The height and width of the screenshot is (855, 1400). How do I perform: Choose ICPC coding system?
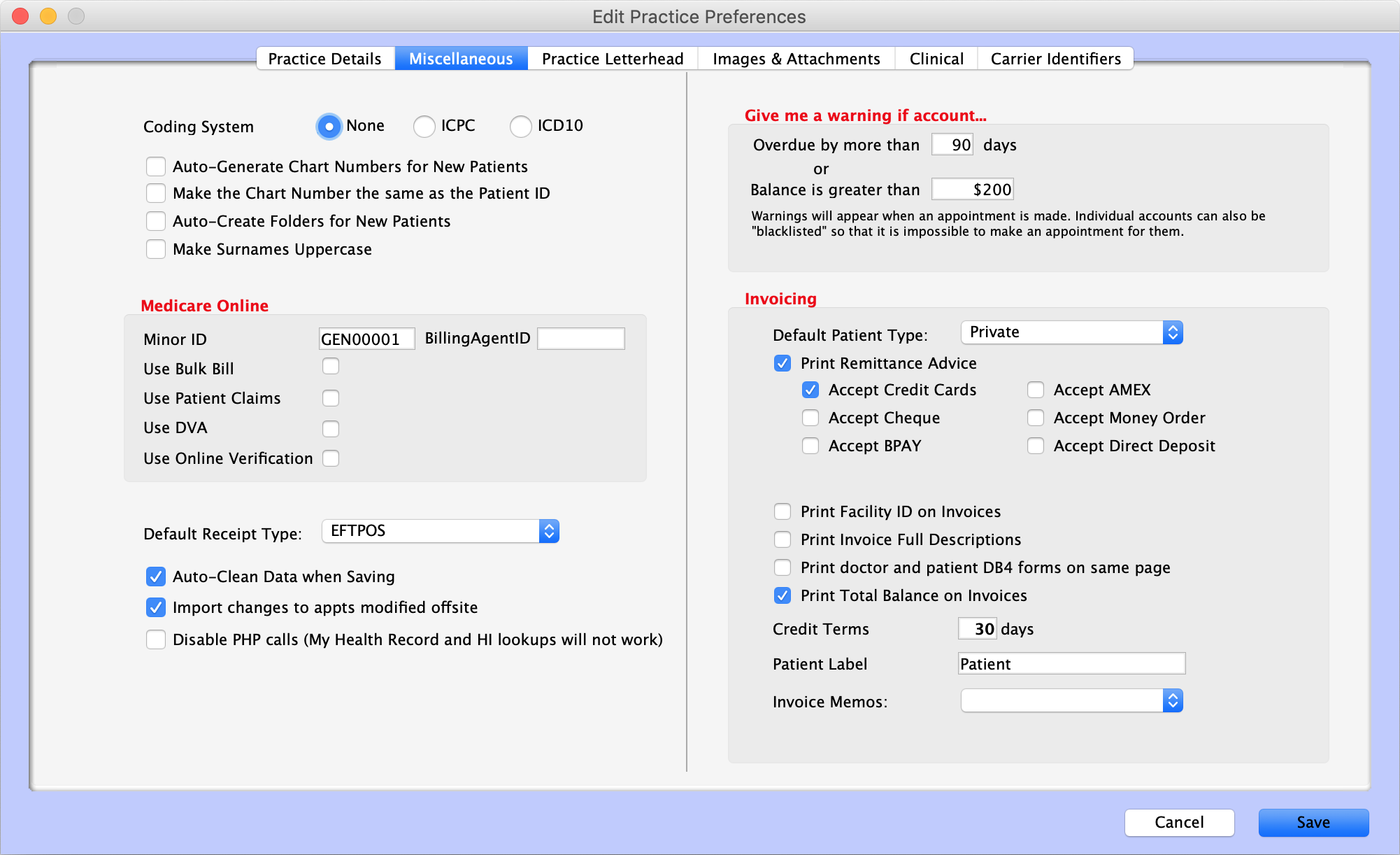coord(424,127)
